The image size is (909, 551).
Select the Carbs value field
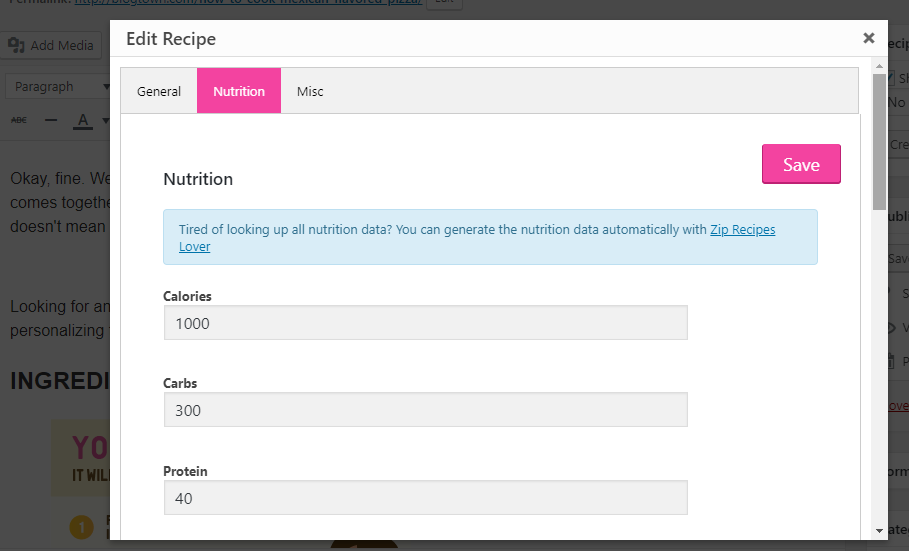click(426, 410)
